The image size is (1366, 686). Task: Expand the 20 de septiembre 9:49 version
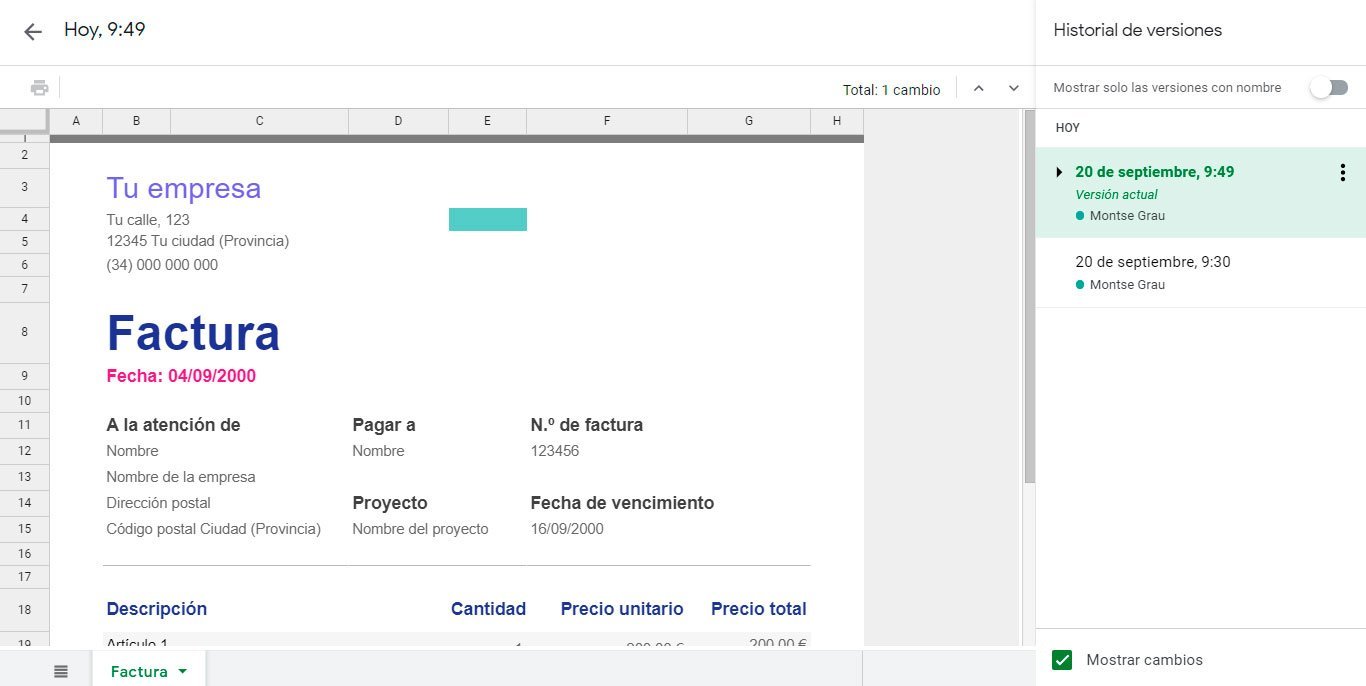click(1059, 172)
